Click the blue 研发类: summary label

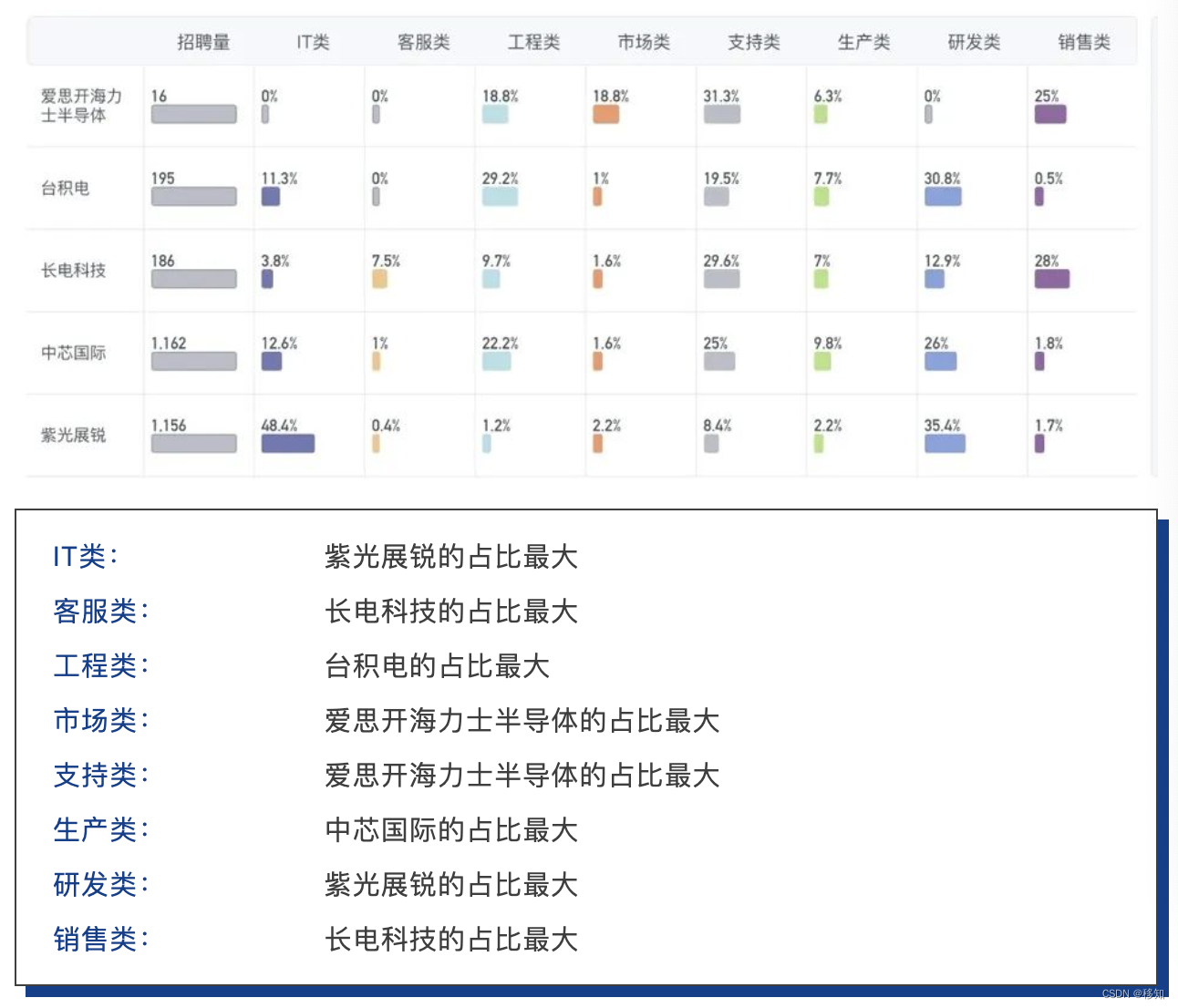pos(100,884)
